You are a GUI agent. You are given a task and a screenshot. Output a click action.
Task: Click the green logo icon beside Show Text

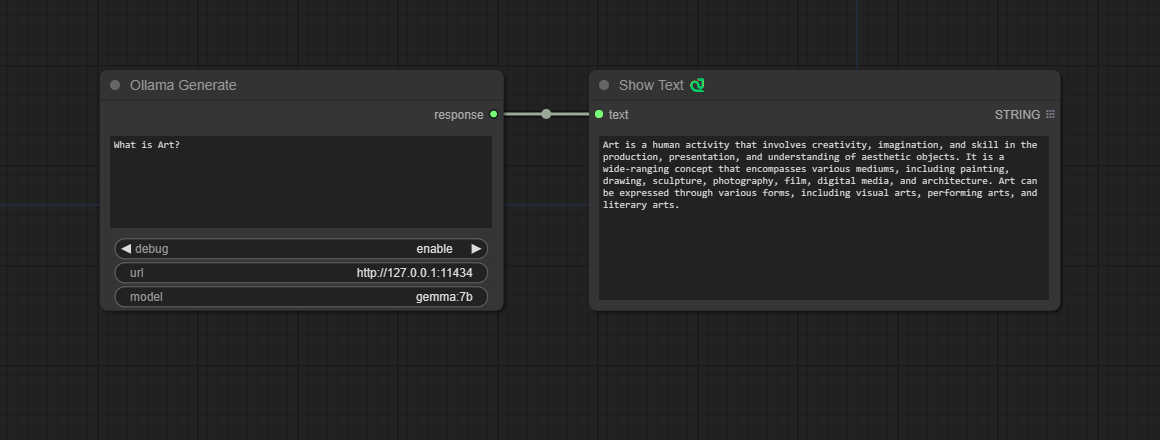697,85
